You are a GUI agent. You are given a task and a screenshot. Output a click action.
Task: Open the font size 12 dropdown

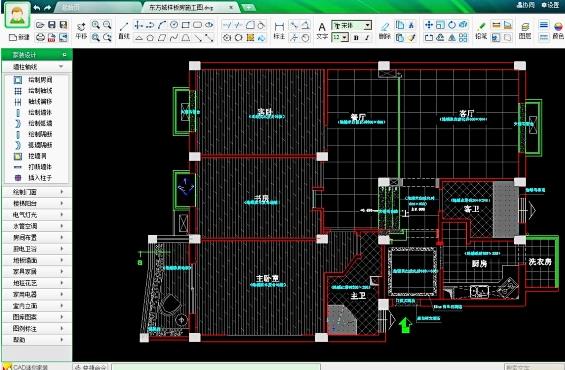tap(340, 37)
